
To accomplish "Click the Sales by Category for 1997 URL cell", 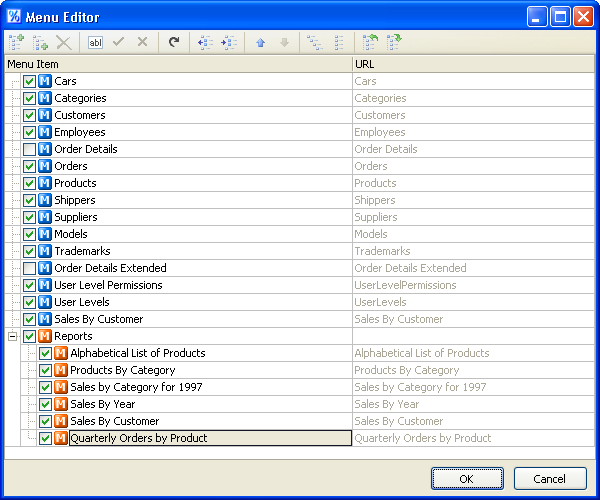I will point(473,387).
